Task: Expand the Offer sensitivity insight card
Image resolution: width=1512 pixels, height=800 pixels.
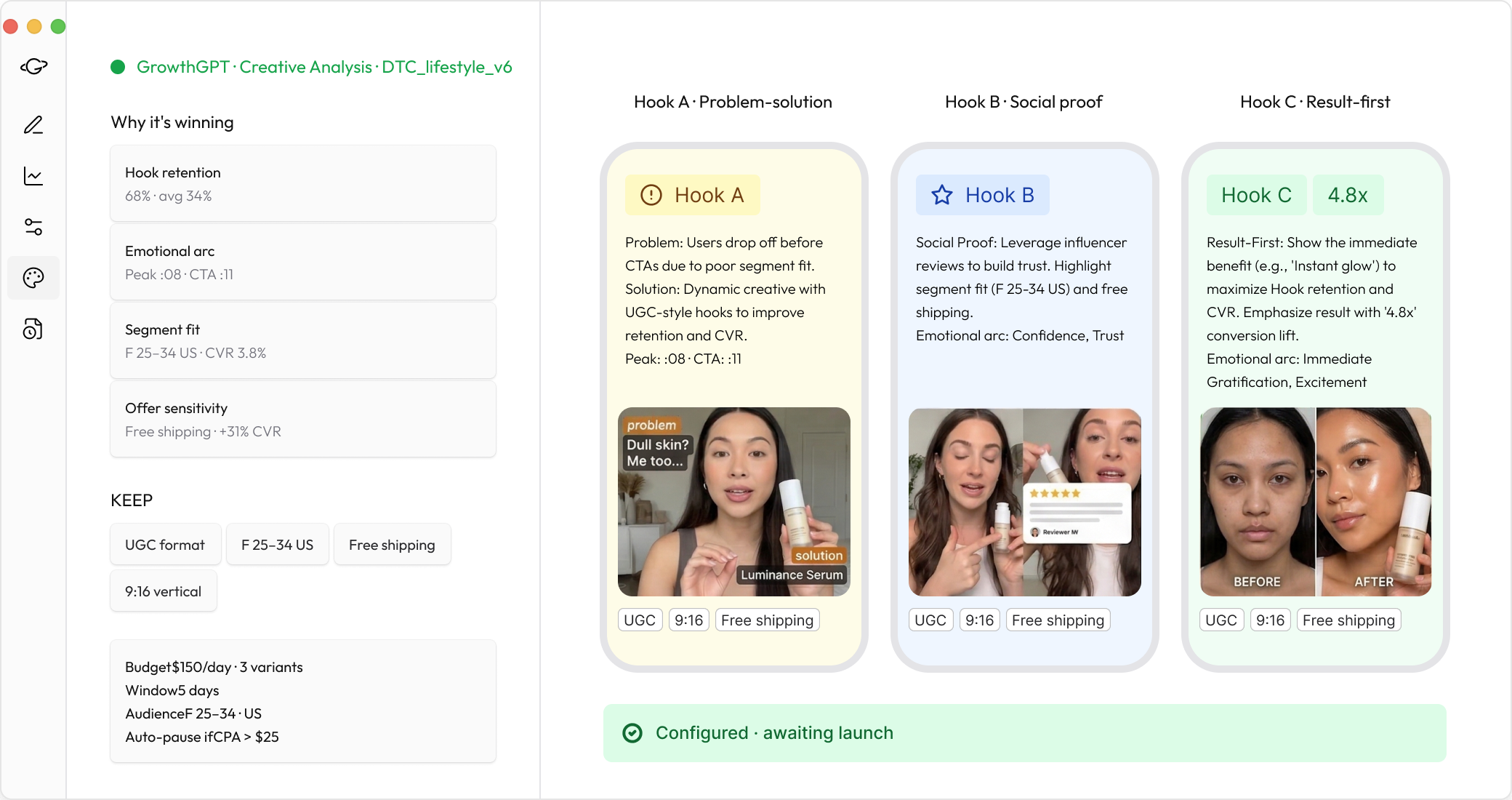Action: tap(302, 419)
